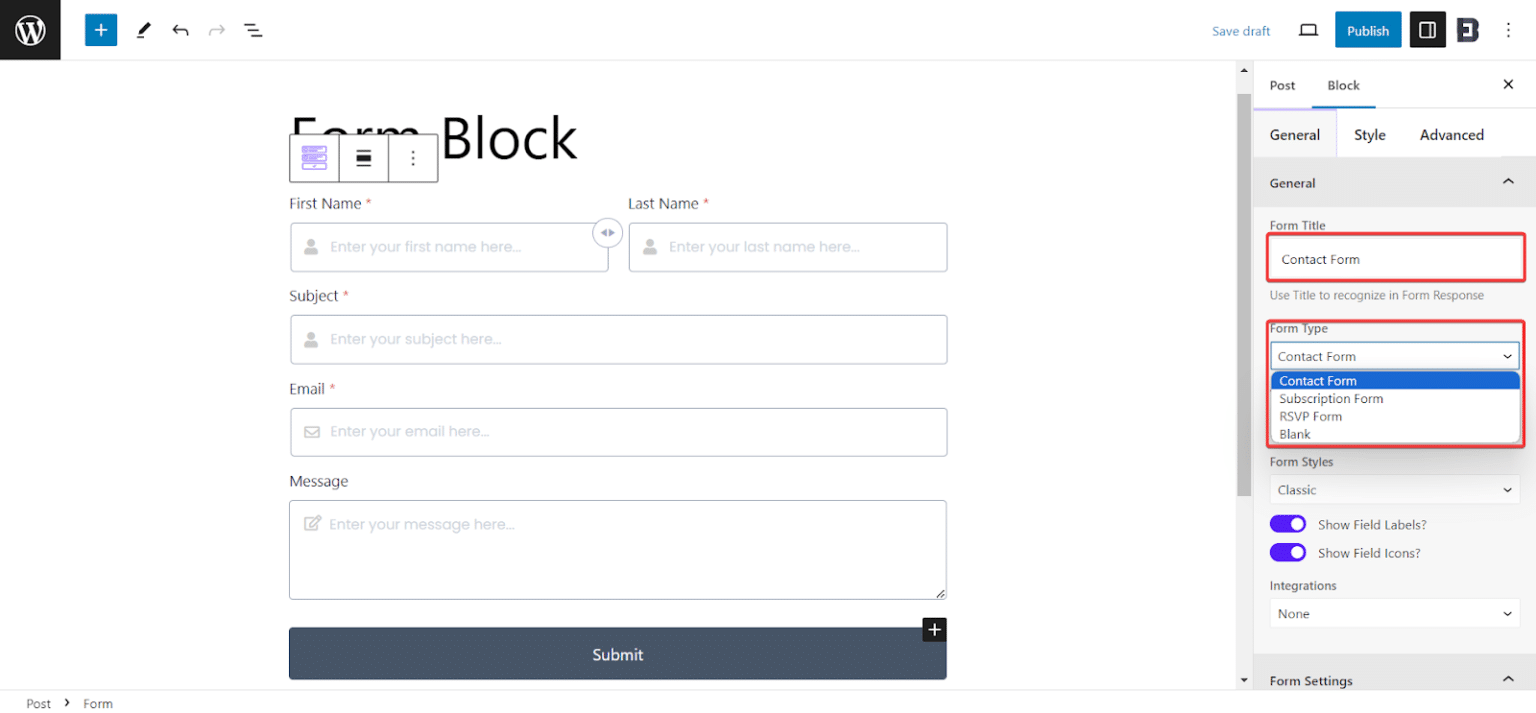The height and width of the screenshot is (713, 1536).
Task: Toggle Show Field Labels off
Action: coord(1288,523)
